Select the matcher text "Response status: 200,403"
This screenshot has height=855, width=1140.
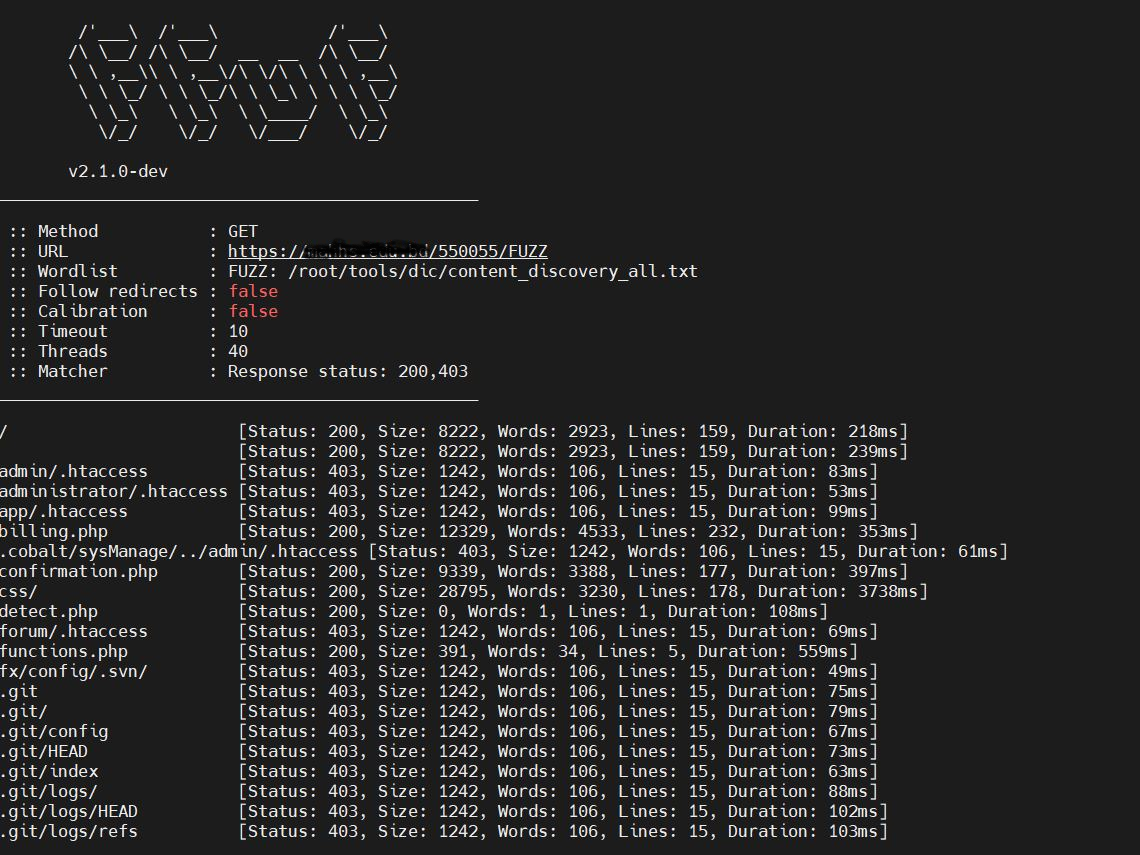point(348,372)
